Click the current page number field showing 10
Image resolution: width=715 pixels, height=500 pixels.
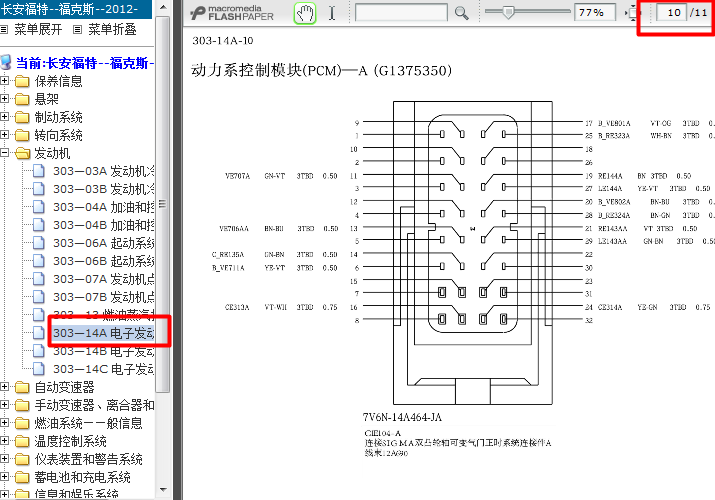(671, 13)
